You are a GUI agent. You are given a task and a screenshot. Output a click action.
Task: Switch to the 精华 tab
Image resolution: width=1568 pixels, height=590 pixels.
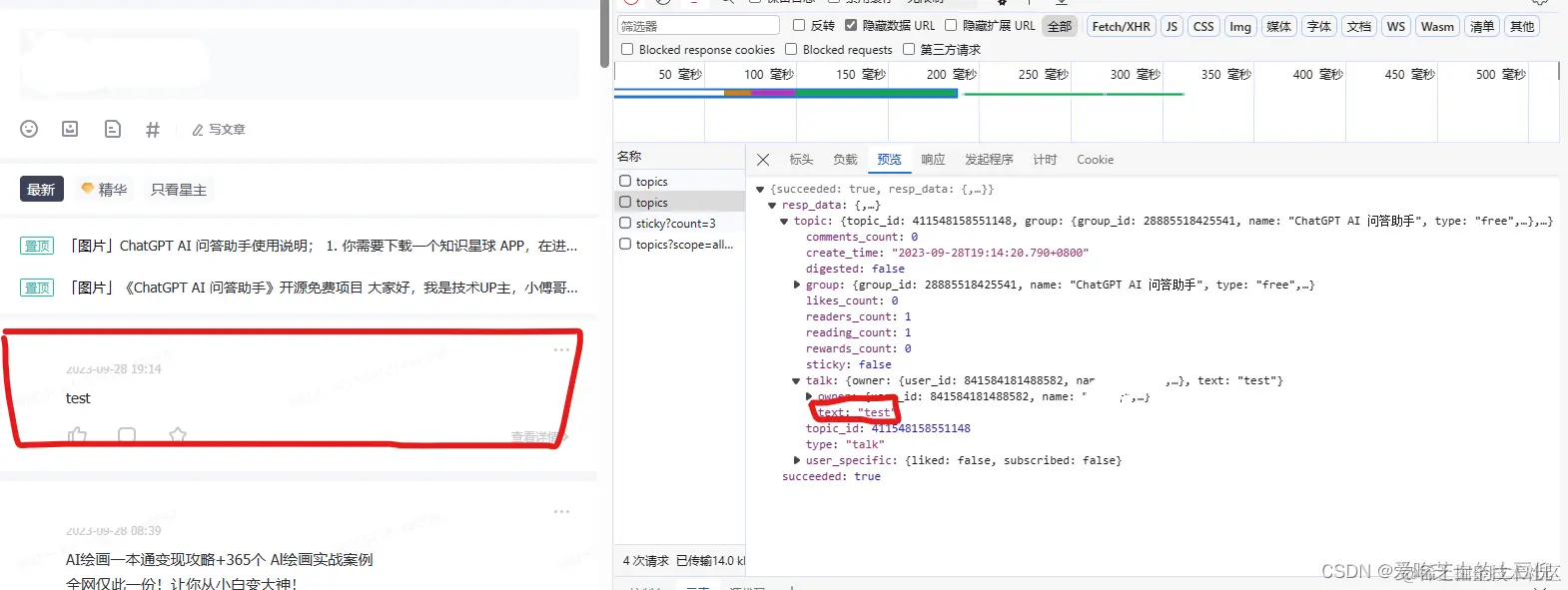point(104,189)
